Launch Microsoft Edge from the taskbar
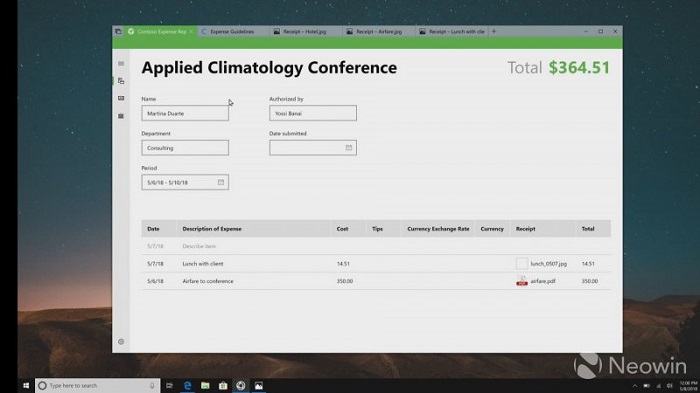This screenshot has height=393, width=700. (188, 385)
